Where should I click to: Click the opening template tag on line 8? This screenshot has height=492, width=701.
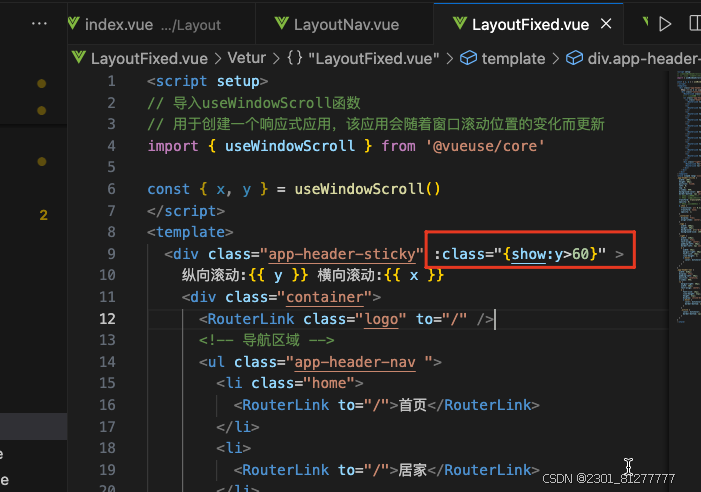pos(190,232)
